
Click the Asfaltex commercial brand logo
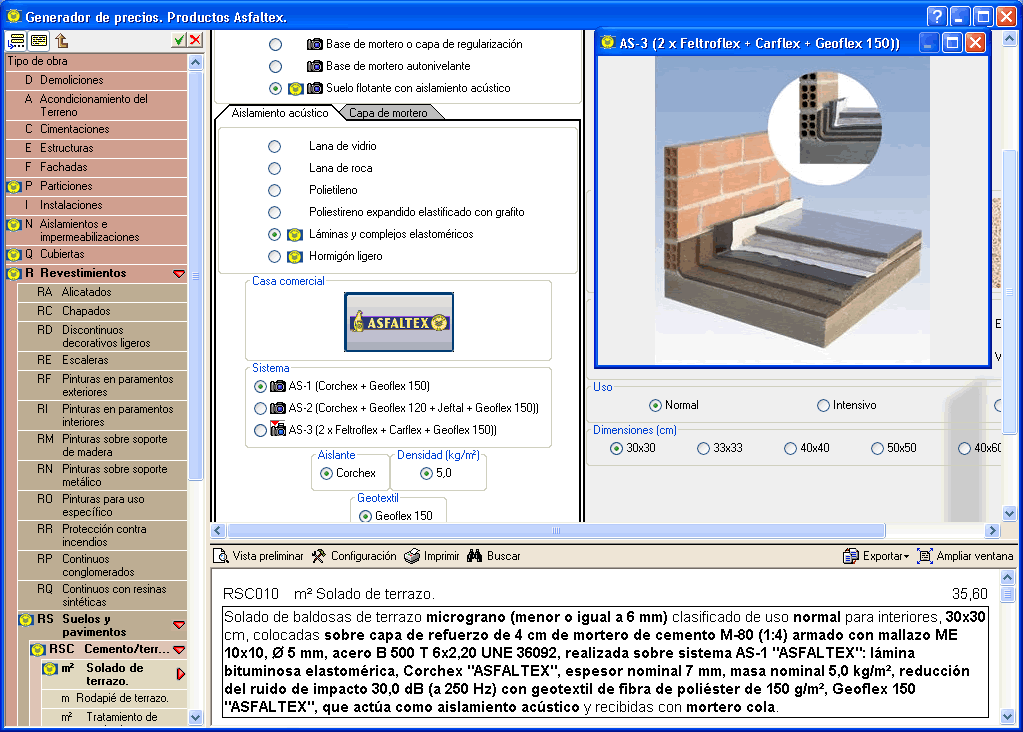[399, 322]
